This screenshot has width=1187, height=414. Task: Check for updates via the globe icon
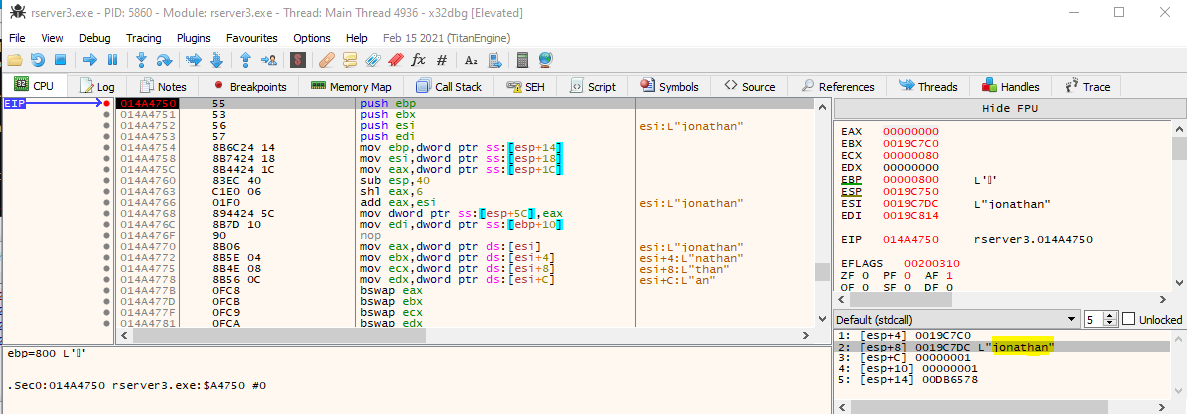click(x=545, y=60)
